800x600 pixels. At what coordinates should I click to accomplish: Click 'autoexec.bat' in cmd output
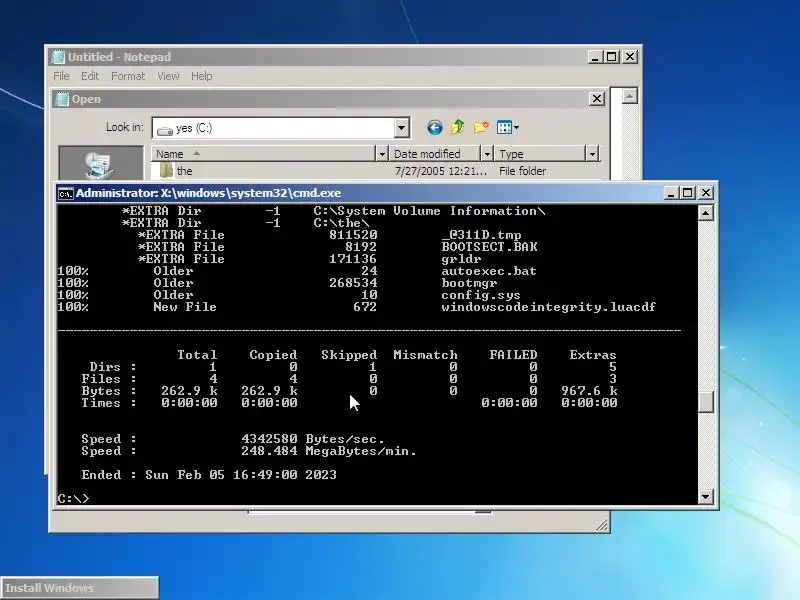[x=489, y=271]
